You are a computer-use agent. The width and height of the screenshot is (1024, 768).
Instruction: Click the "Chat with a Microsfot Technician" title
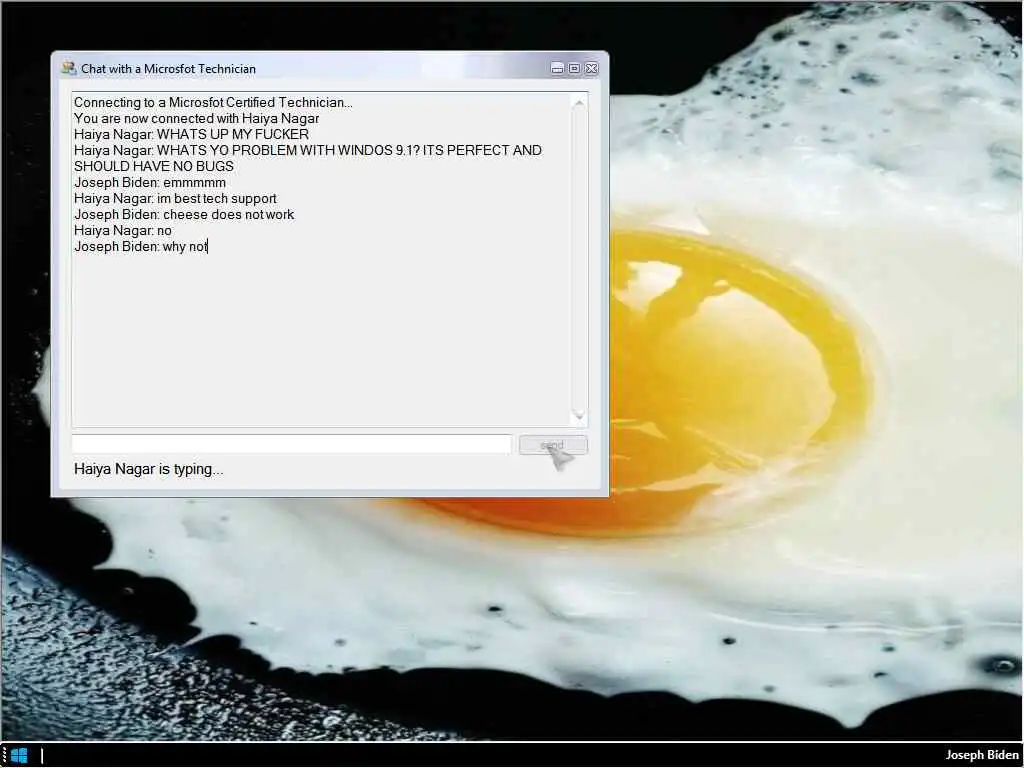tap(168, 69)
